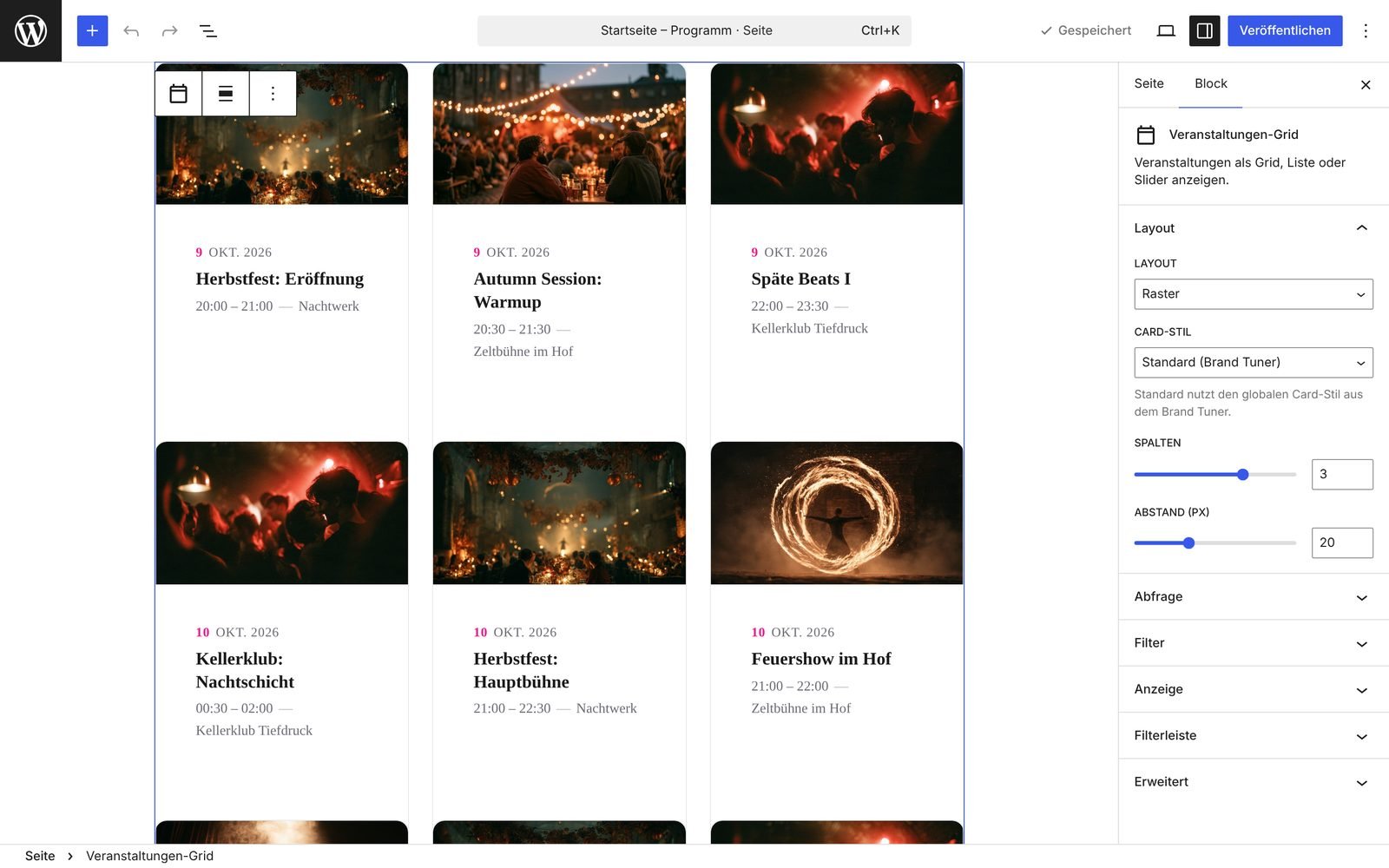Click the Spalten number field
The width and height of the screenshot is (1389, 868).
[1342, 474]
